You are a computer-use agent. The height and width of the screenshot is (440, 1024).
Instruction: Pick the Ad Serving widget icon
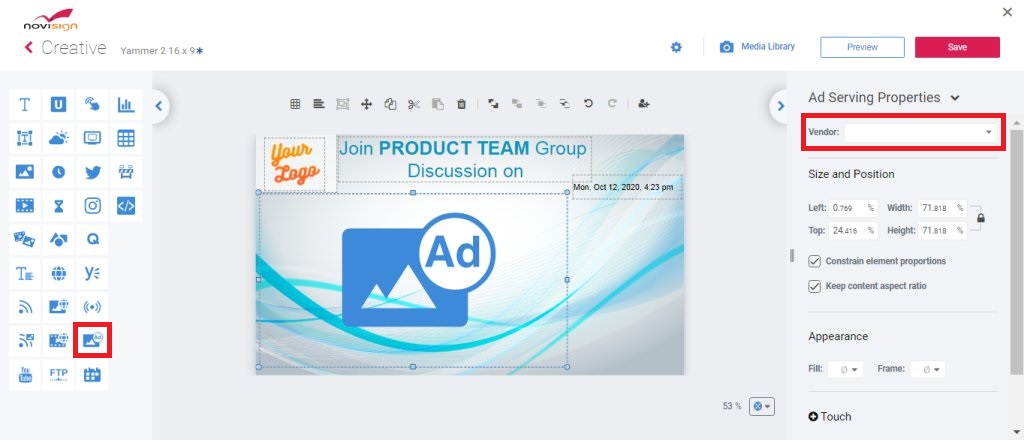[x=93, y=340]
